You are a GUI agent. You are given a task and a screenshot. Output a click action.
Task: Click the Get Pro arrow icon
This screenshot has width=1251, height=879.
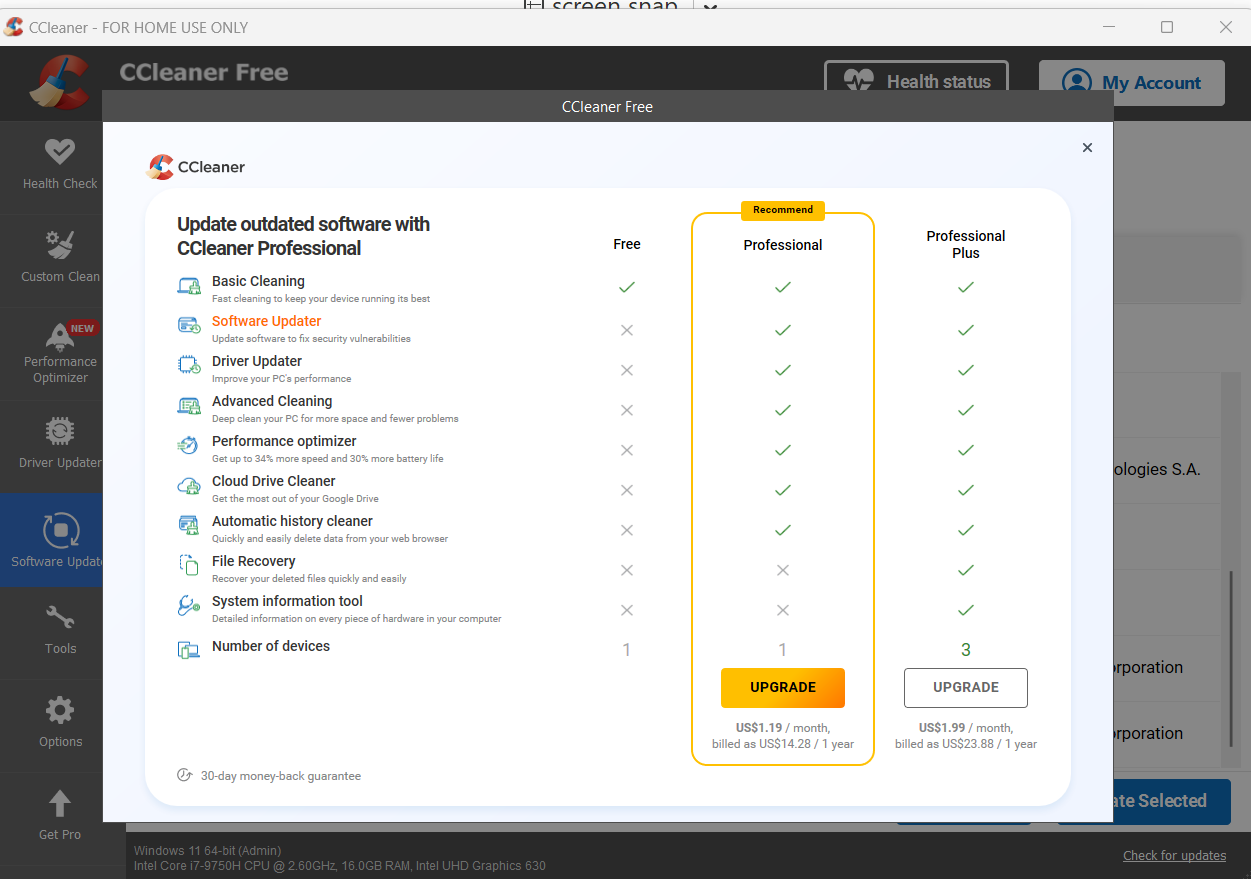60,803
